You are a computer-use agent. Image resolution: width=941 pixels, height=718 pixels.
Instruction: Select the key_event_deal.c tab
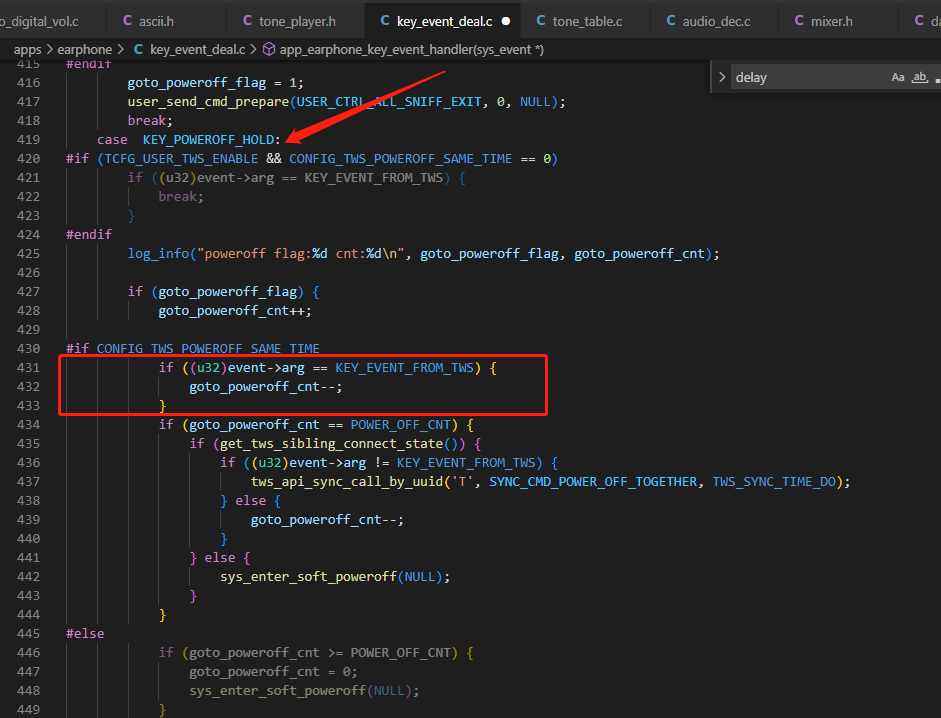443,22
